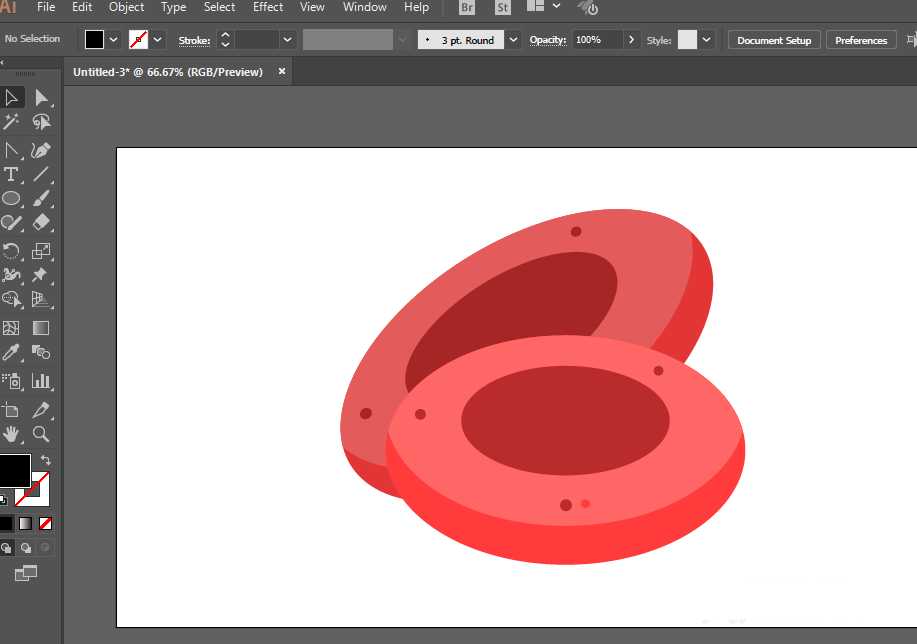Expand the Style swatch dropdown
This screenshot has width=917, height=644.
pos(706,40)
